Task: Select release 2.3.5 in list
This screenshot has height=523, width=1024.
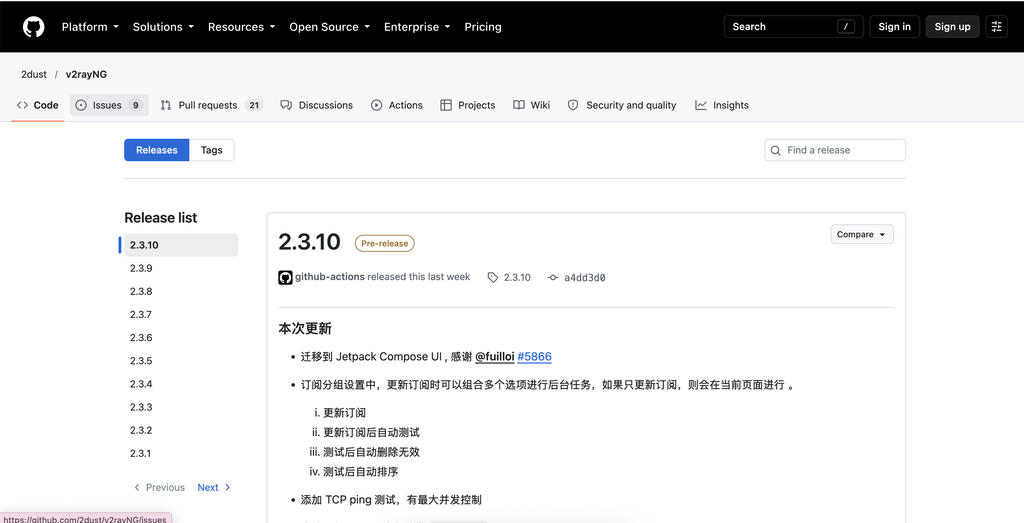Action: [181, 361]
